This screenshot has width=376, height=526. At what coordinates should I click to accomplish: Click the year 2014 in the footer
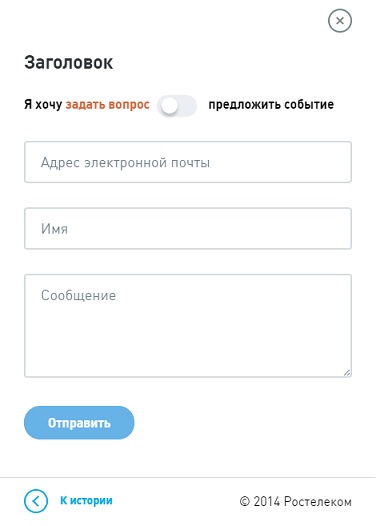[267, 502]
